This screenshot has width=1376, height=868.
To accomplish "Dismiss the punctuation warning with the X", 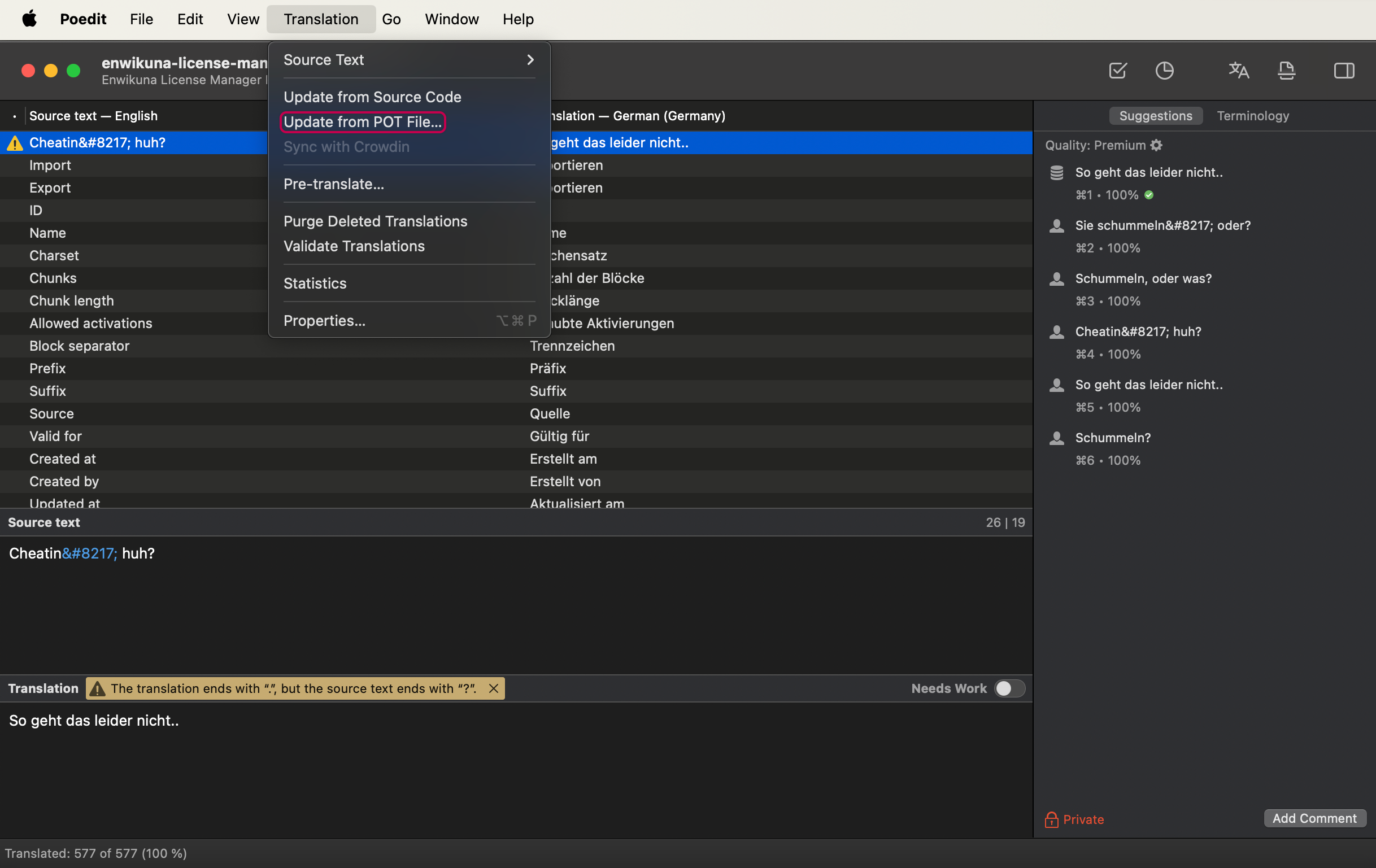I will 493,688.
